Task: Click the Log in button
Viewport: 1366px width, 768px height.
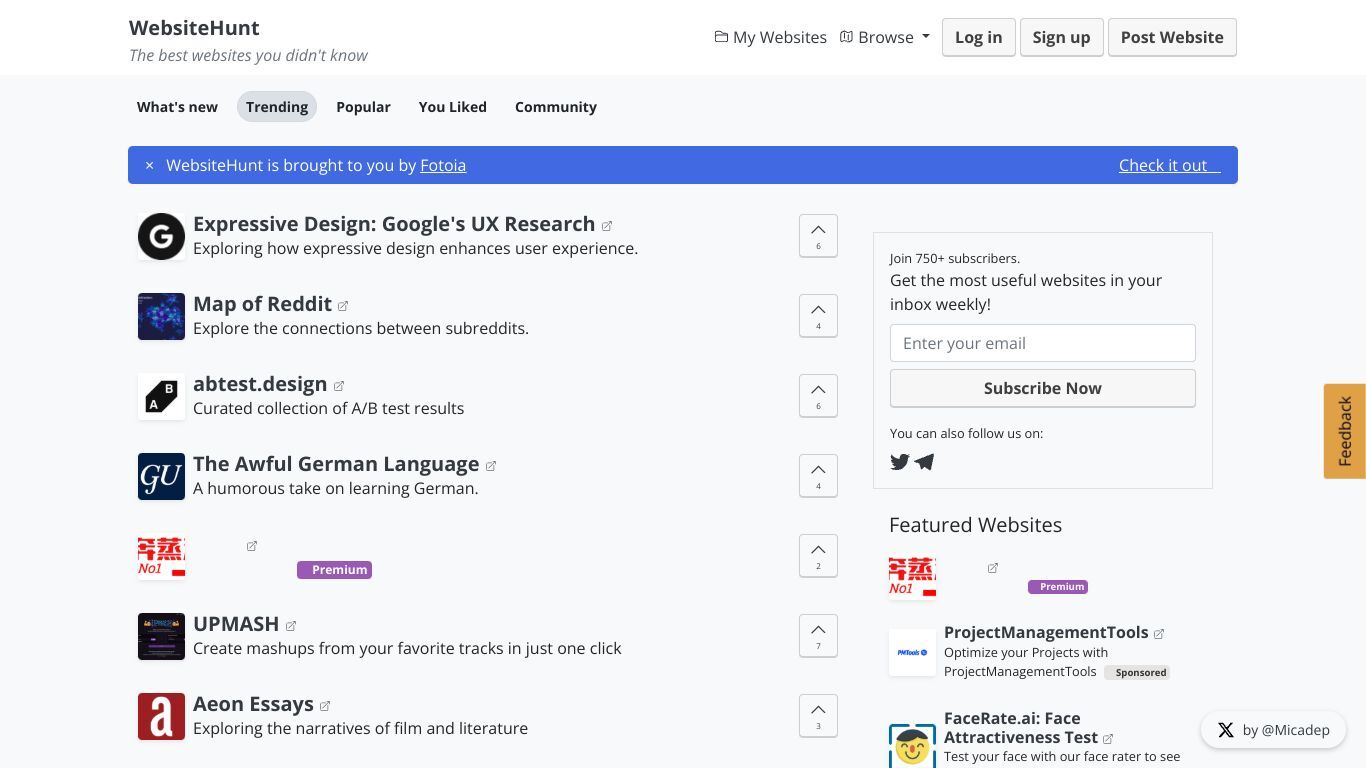Action: [978, 37]
